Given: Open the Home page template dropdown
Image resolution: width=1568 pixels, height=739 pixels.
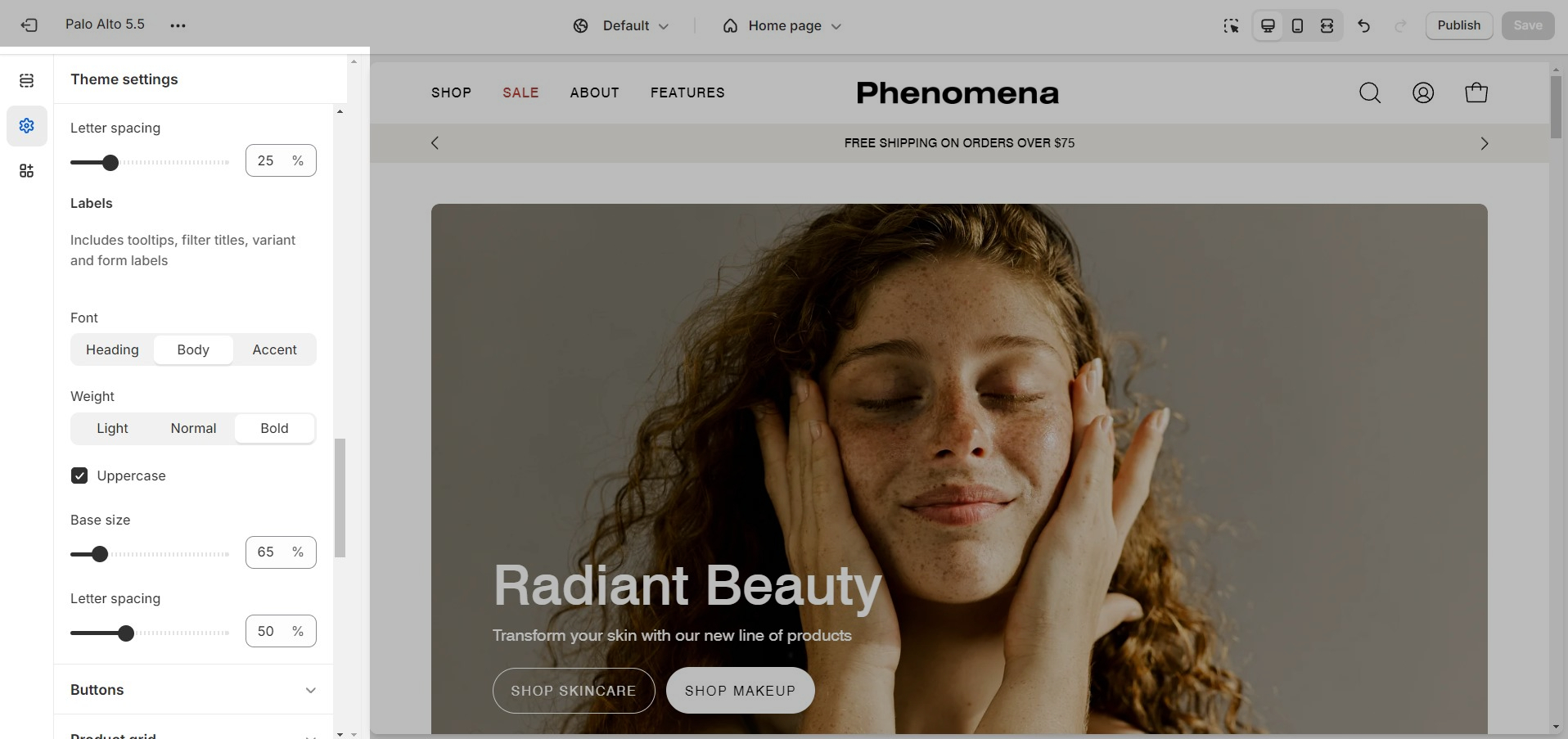Looking at the screenshot, I should (782, 26).
